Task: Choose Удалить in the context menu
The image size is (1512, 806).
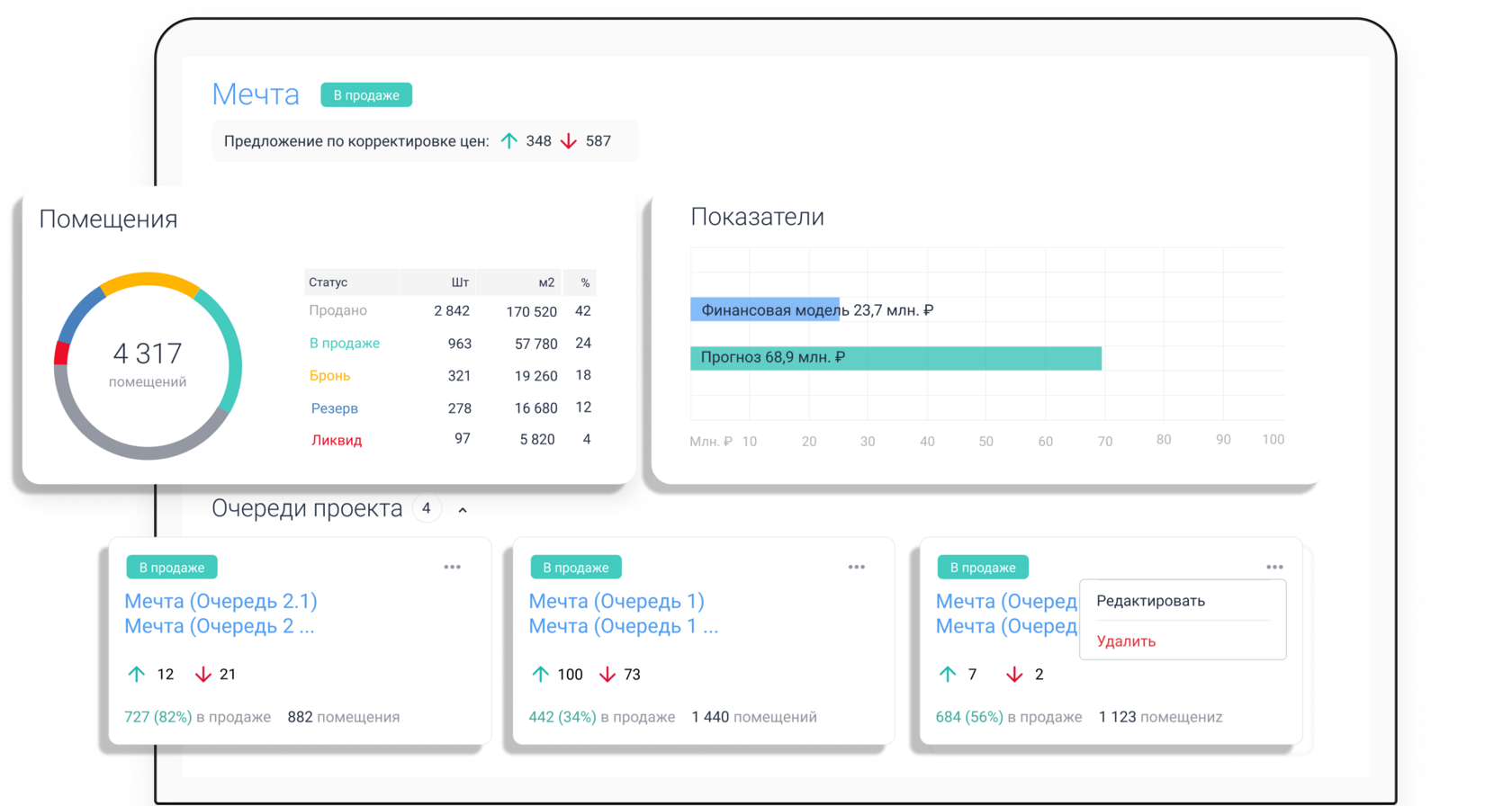Action: click(x=1126, y=641)
